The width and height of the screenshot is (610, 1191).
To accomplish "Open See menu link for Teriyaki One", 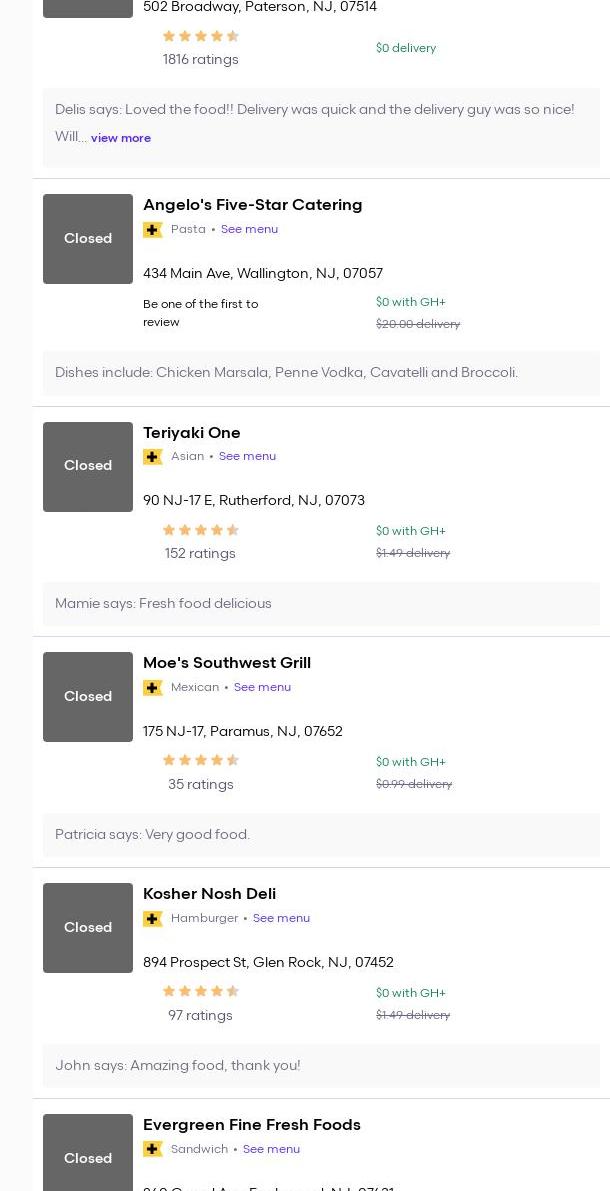I will (x=247, y=456).
